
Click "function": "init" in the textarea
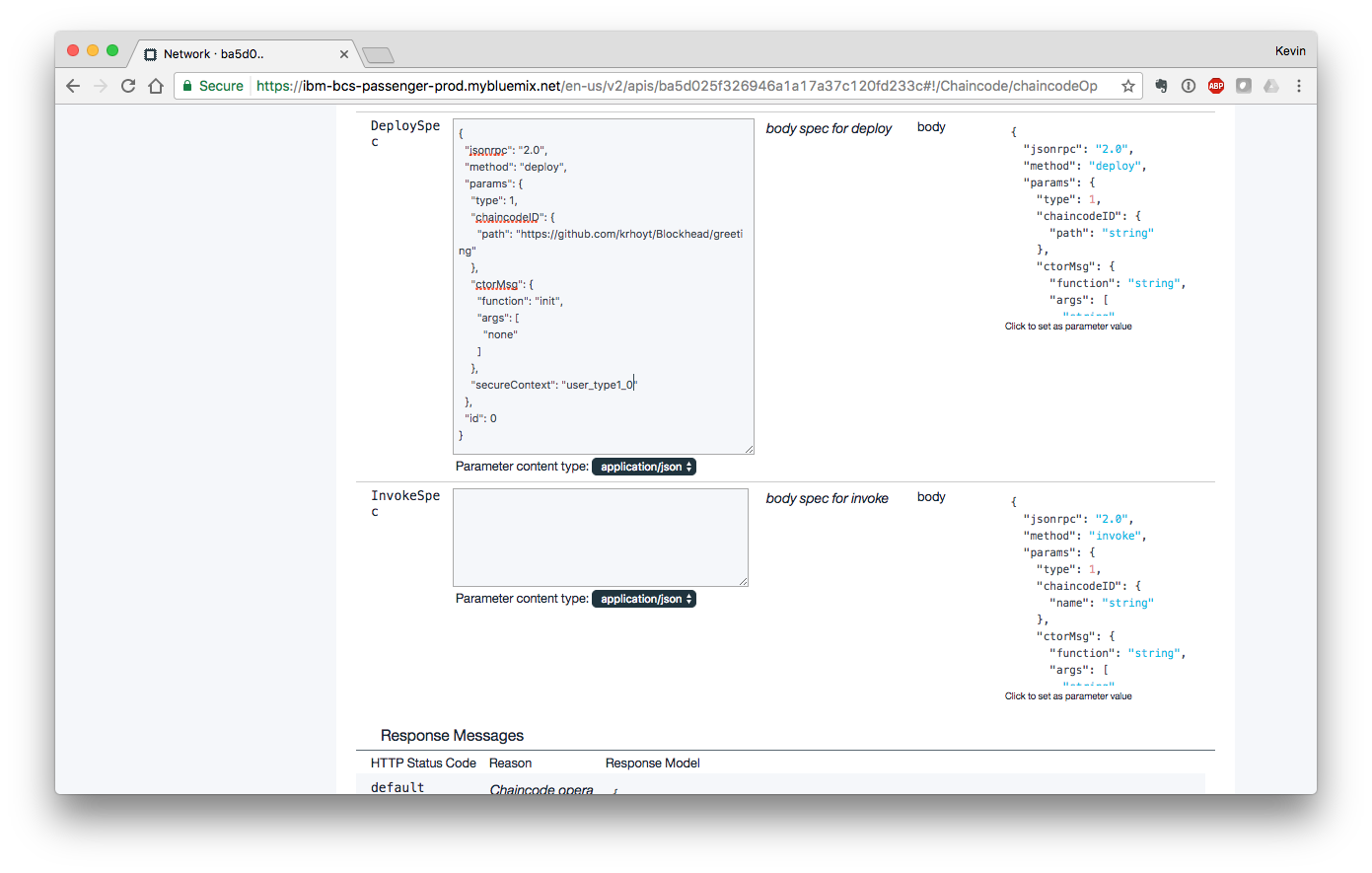coord(520,301)
